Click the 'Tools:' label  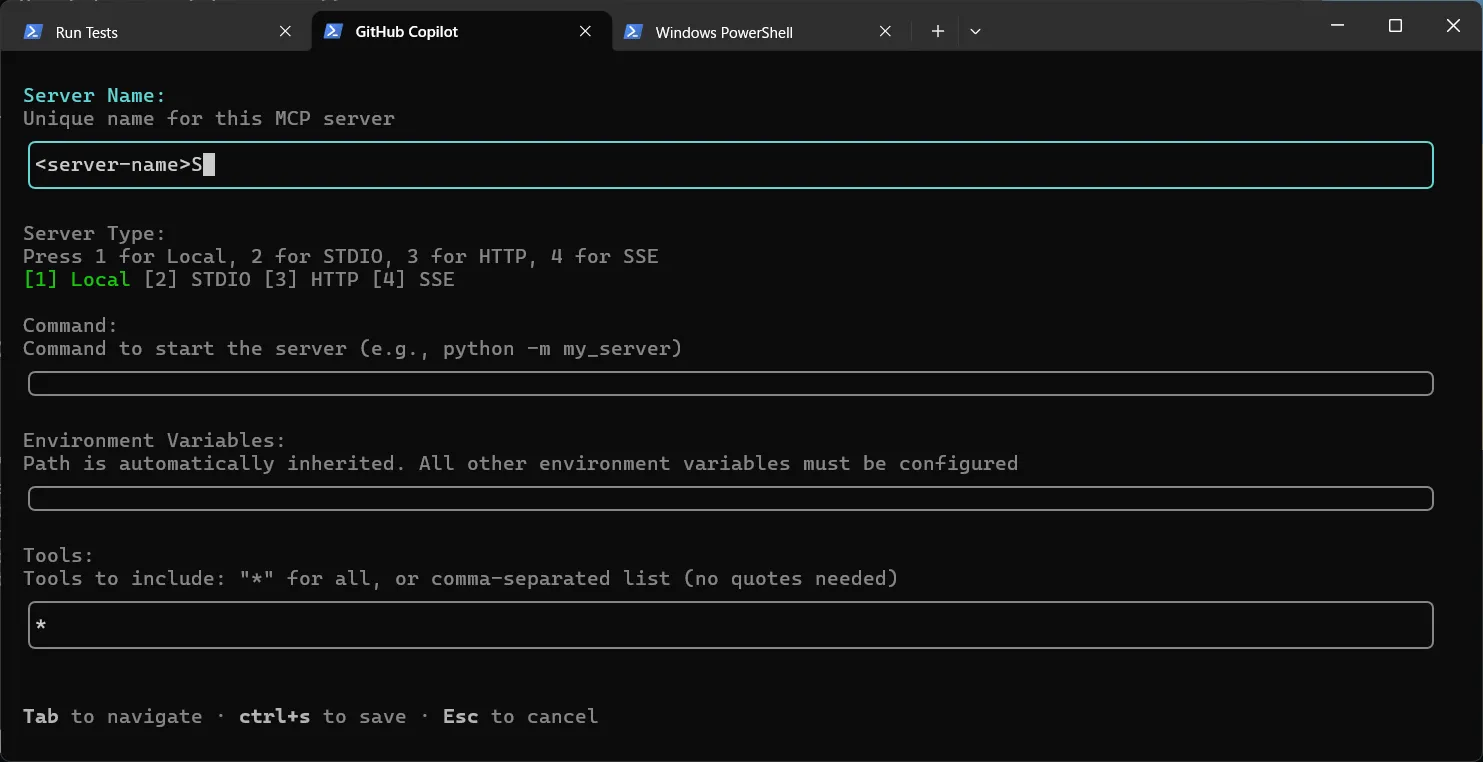click(x=58, y=555)
